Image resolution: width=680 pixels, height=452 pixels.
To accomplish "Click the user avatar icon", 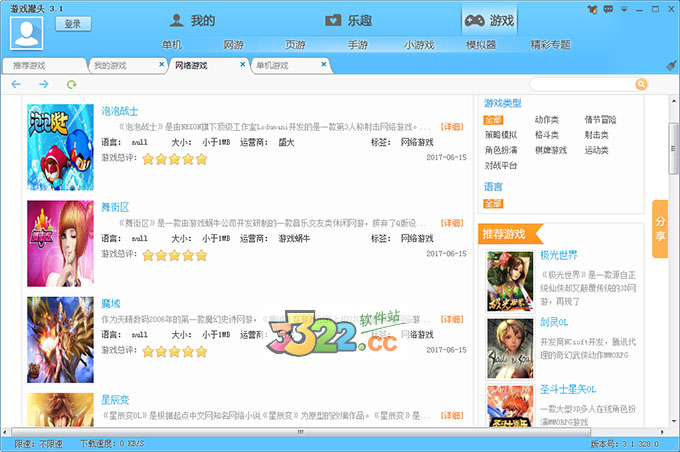I will [x=26, y=33].
